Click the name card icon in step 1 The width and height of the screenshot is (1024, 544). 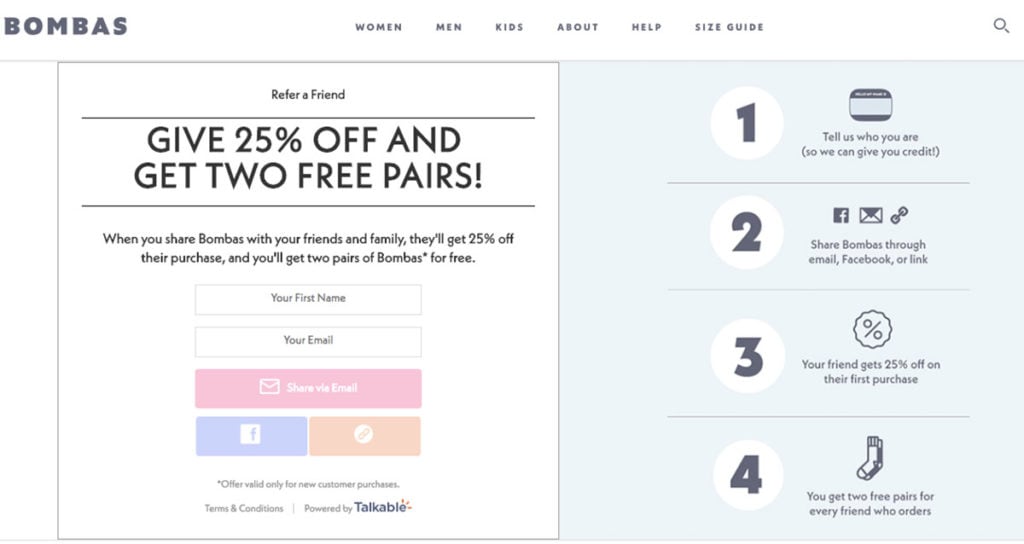[x=870, y=105]
